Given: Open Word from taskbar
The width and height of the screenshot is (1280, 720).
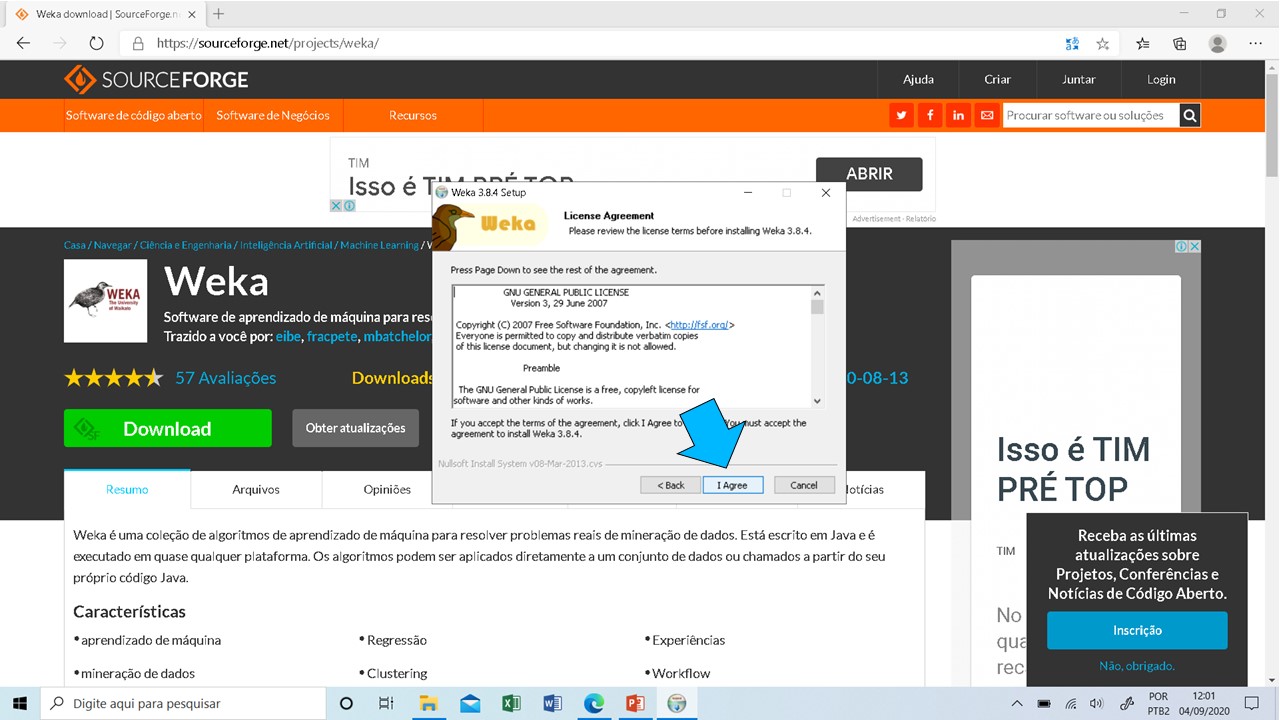Looking at the screenshot, I should pos(552,703).
